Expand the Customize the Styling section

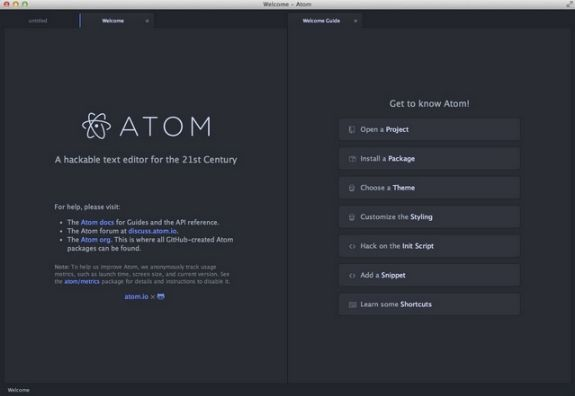click(429, 217)
